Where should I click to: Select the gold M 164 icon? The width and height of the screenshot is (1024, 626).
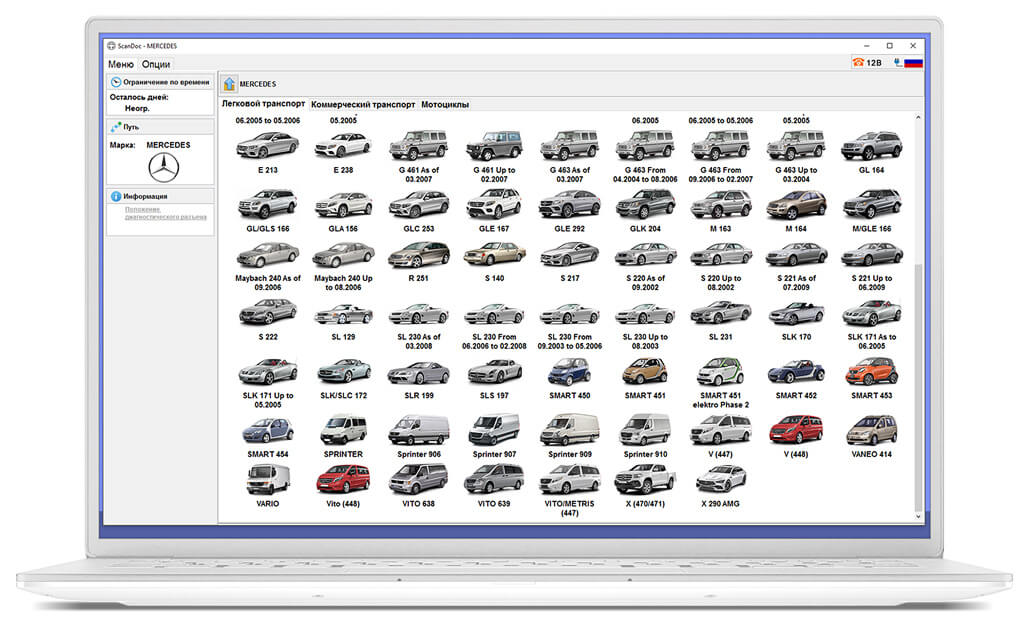click(796, 204)
